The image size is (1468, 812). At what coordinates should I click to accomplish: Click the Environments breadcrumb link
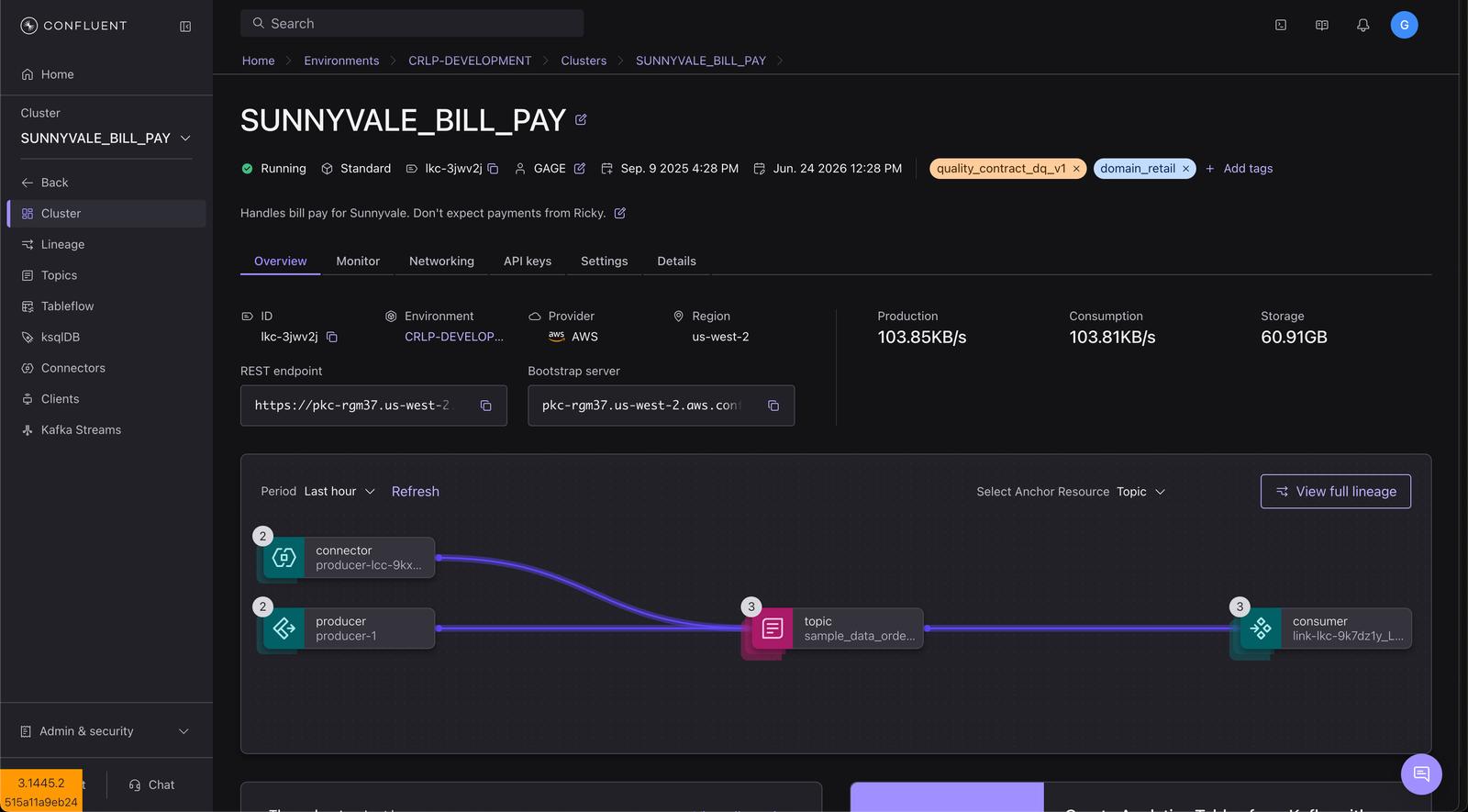point(341,61)
